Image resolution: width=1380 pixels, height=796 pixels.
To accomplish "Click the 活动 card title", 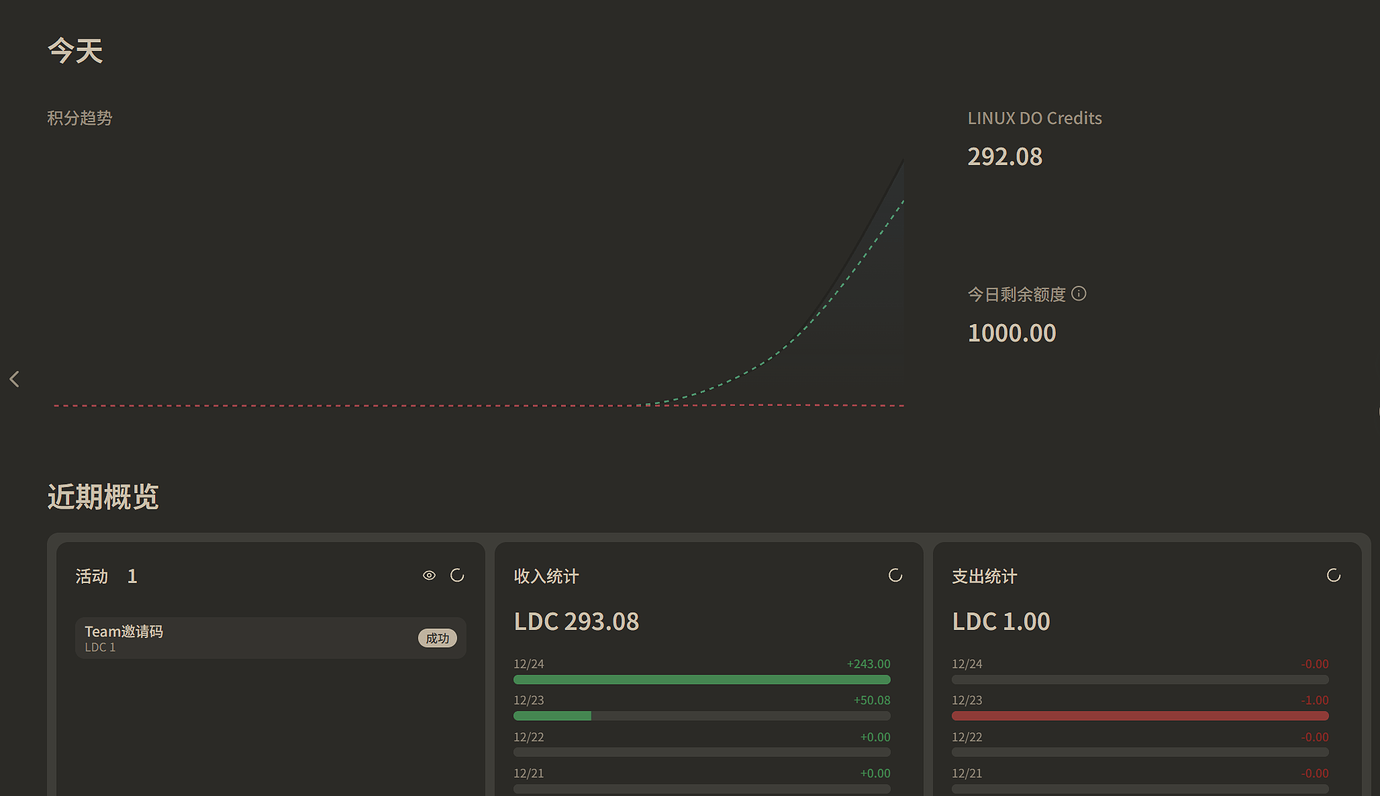I will 91,576.
